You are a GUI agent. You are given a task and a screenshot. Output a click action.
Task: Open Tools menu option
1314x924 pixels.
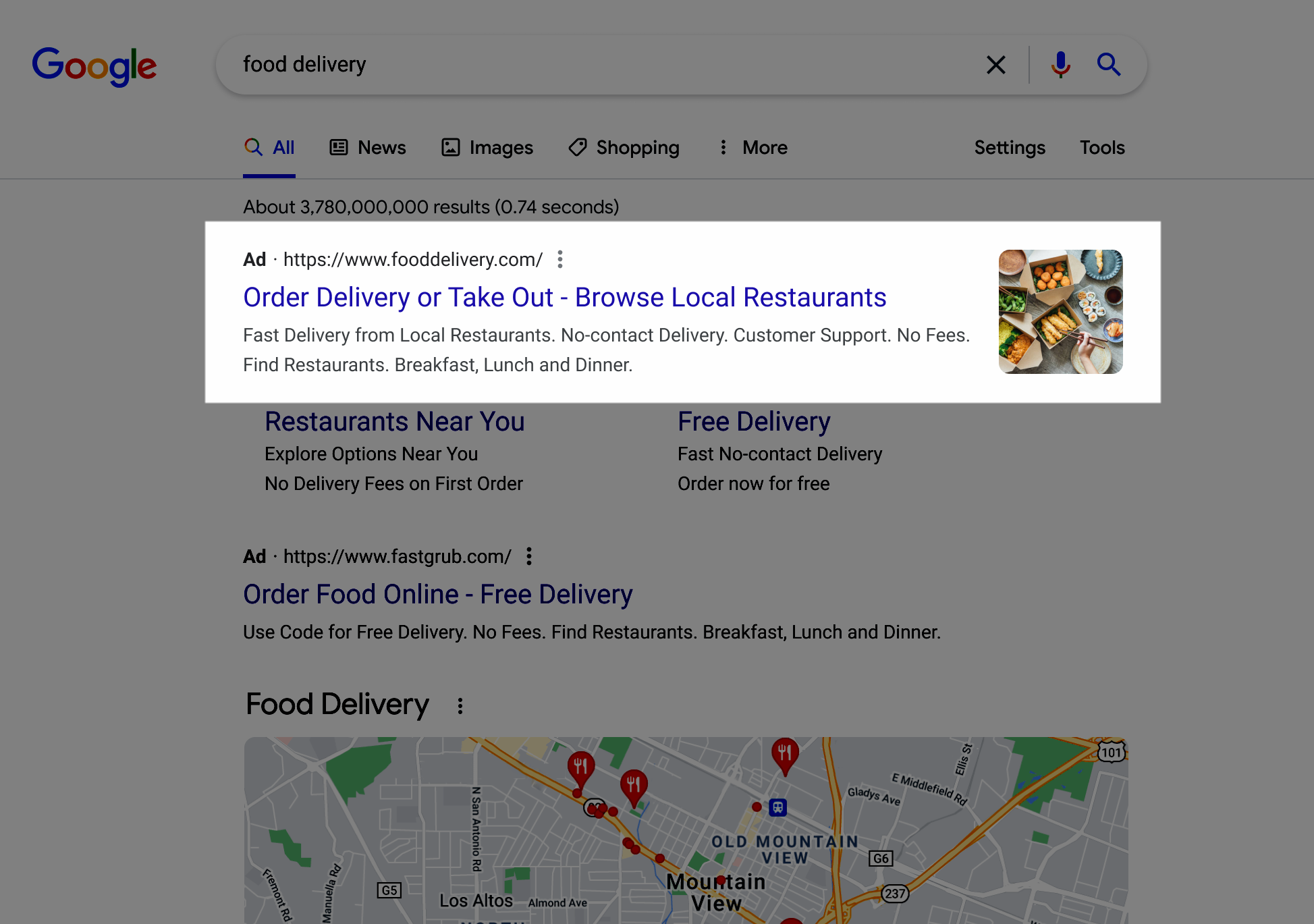[1101, 148]
